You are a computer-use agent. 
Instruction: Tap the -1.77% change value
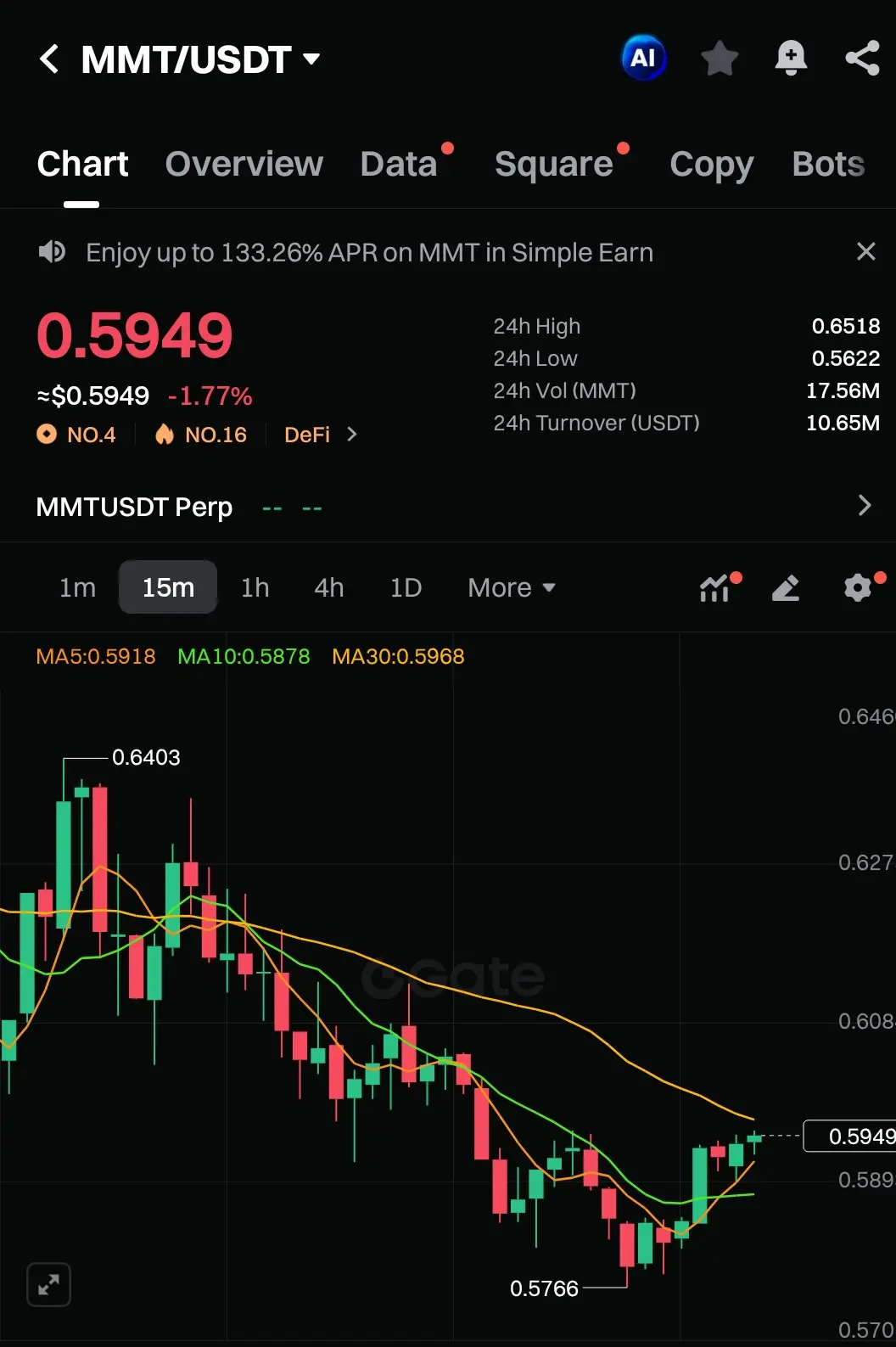(x=210, y=396)
